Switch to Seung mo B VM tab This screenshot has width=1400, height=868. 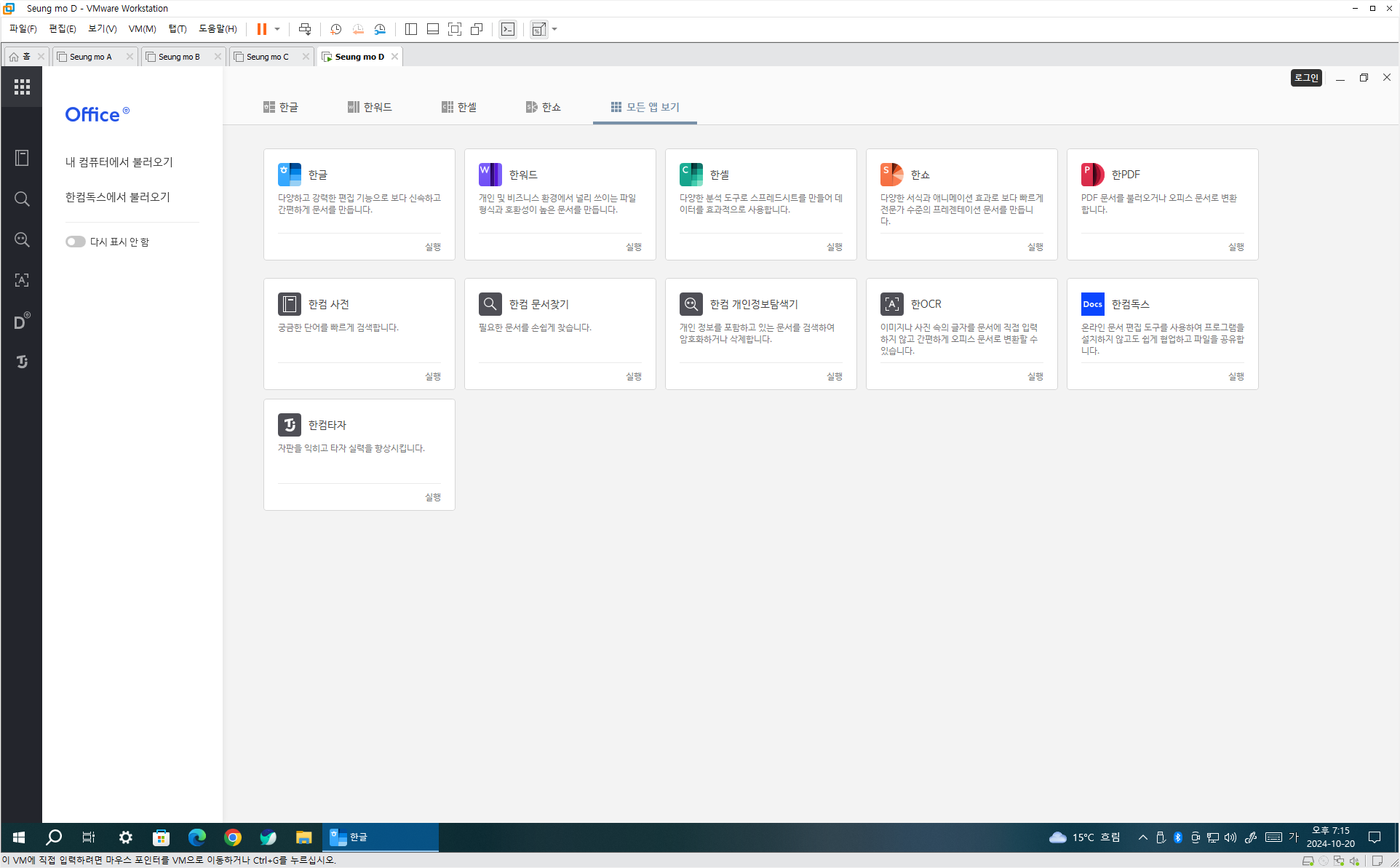tap(179, 57)
